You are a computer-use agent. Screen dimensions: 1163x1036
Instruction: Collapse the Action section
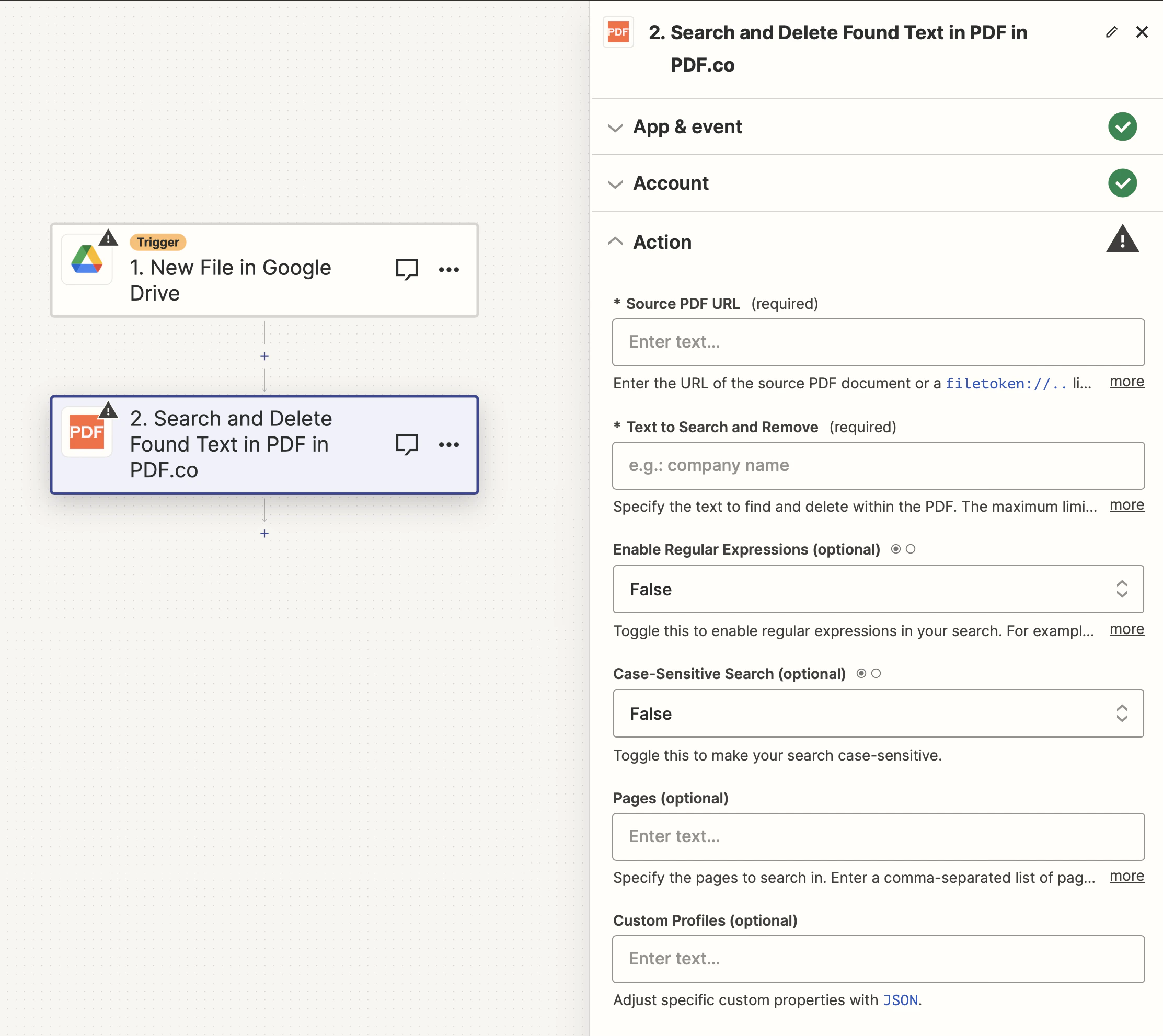(x=662, y=242)
